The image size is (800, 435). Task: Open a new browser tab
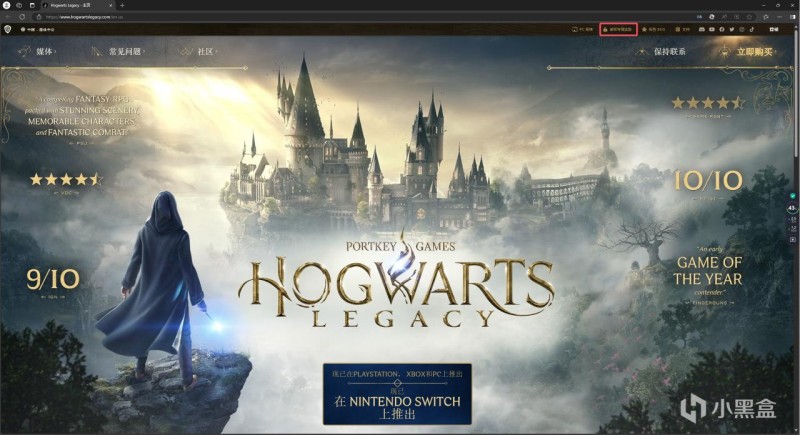pos(122,5)
